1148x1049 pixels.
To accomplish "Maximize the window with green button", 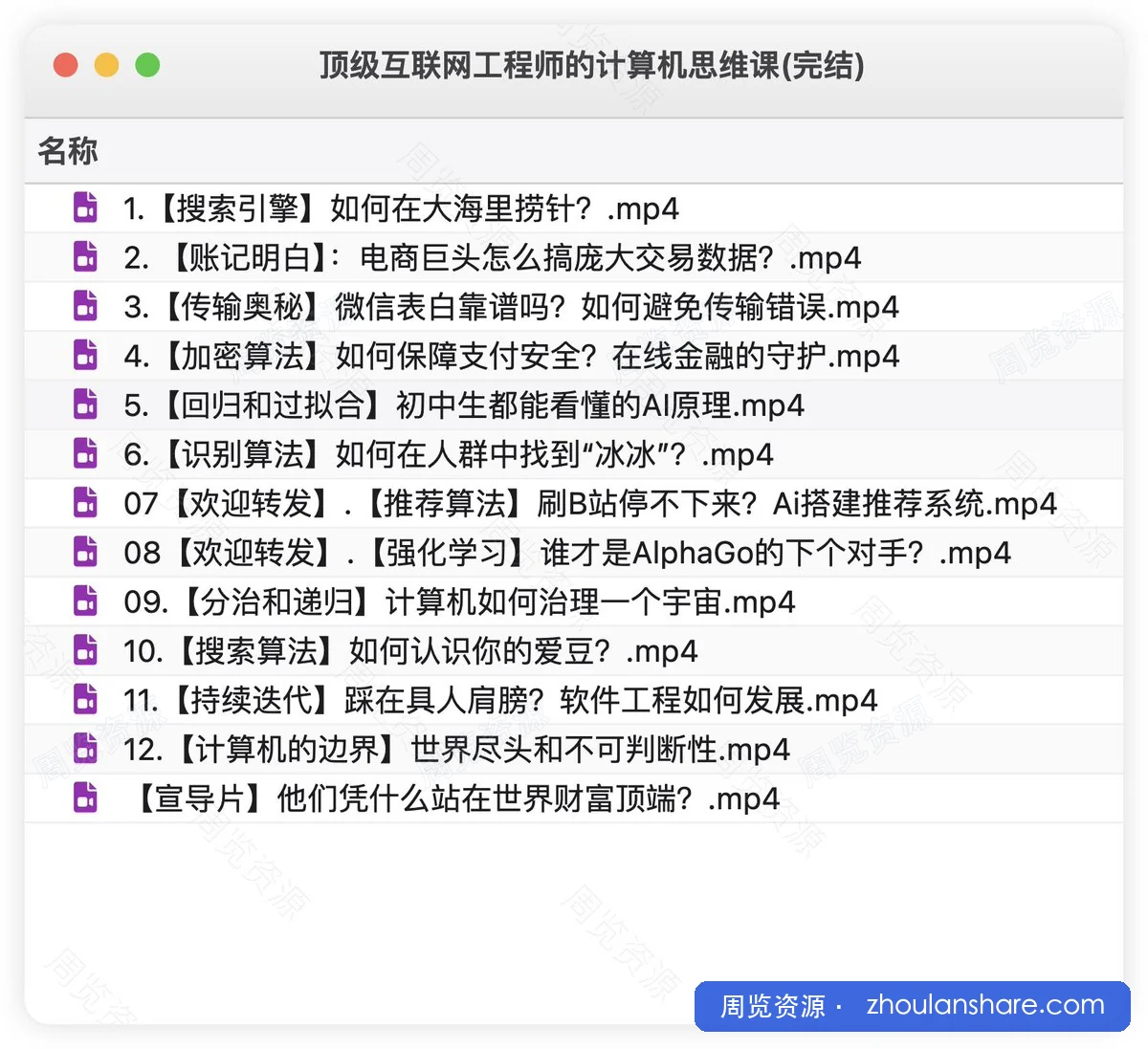I will (147, 65).
